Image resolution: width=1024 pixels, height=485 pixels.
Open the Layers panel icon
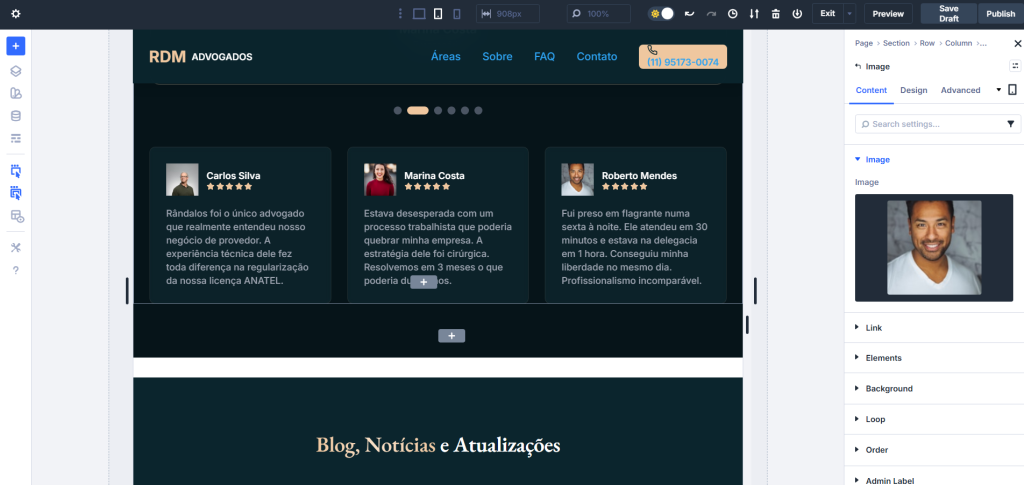tap(16, 71)
